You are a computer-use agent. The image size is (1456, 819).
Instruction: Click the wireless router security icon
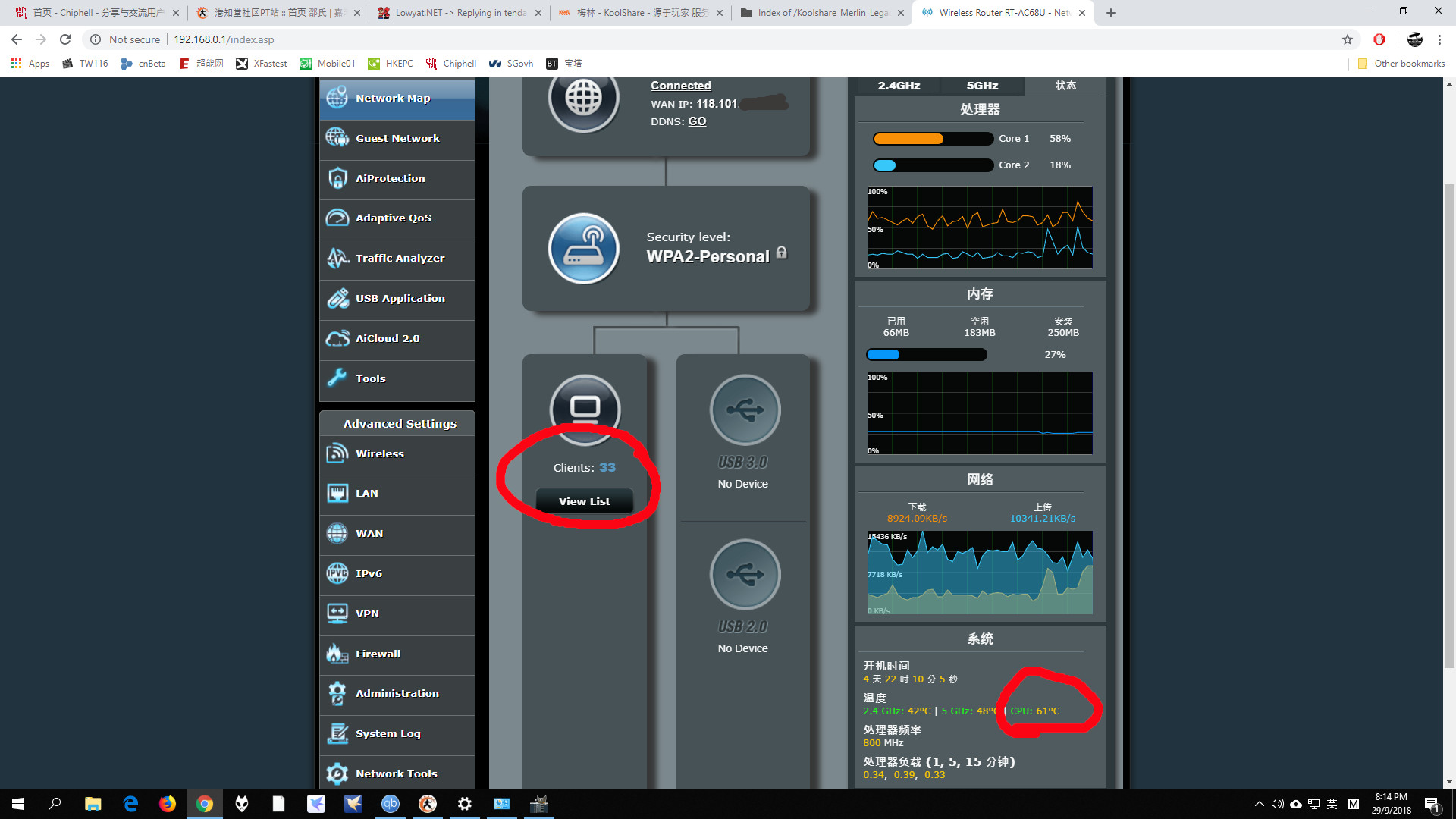583,249
